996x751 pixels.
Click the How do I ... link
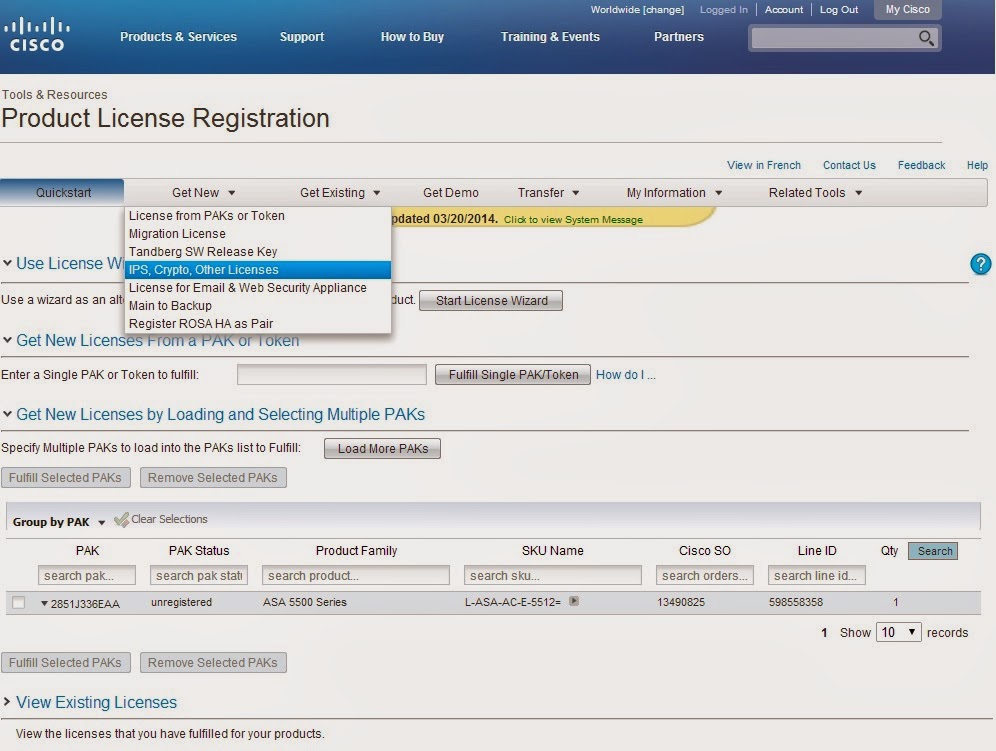626,375
